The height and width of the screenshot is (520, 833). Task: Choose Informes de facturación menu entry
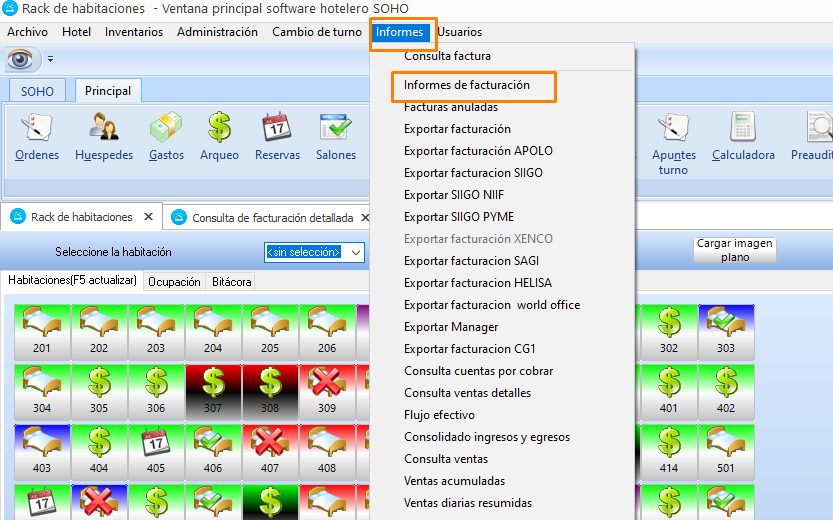click(x=466, y=86)
